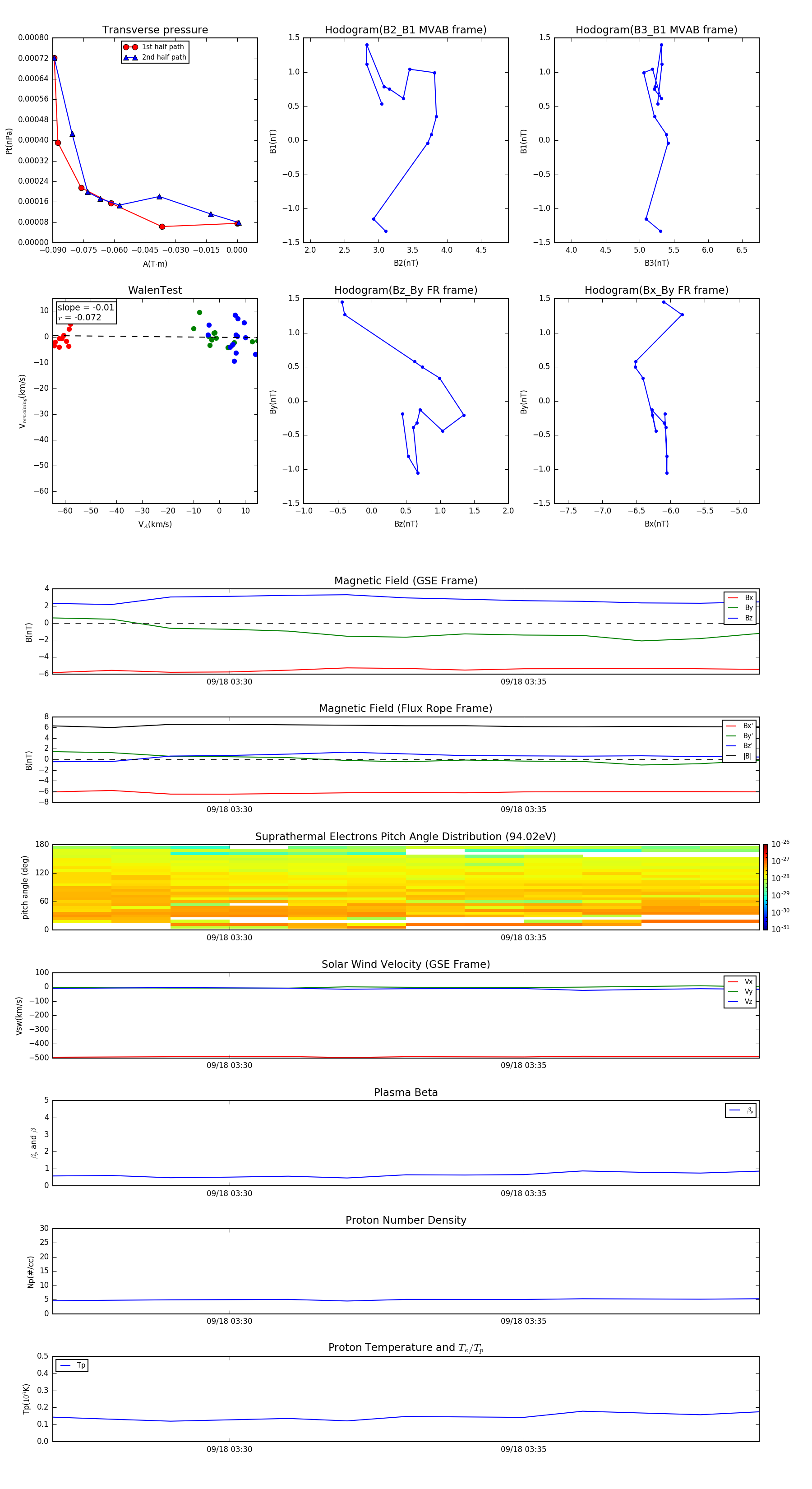The width and height of the screenshot is (812, 1489).
Task: Click the 'B3(nT)' x-axis label
Action: pos(656,264)
